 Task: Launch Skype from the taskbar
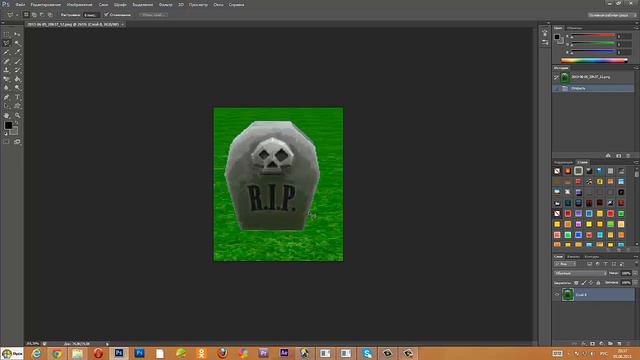367,353
